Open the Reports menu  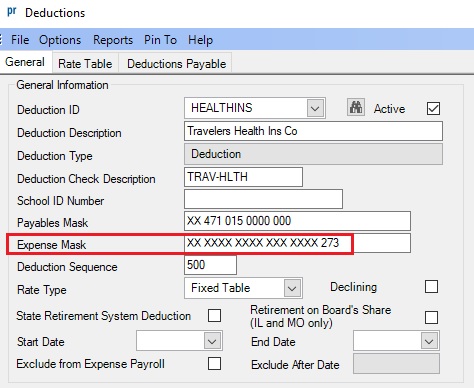point(113,40)
